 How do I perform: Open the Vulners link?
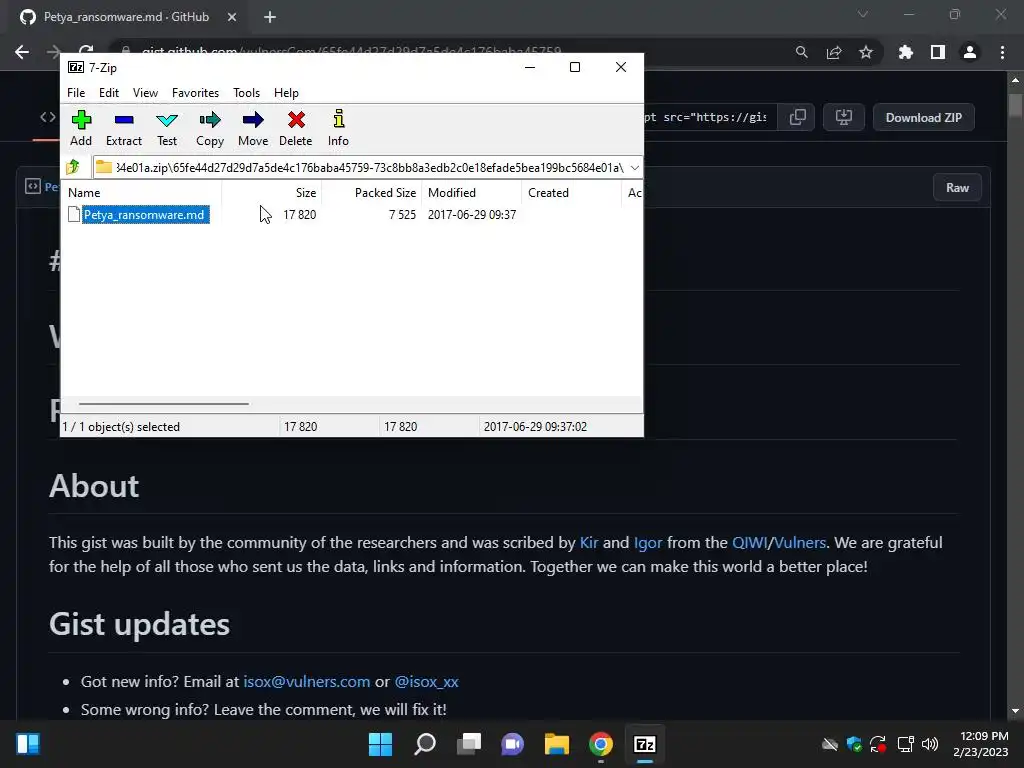(800, 543)
